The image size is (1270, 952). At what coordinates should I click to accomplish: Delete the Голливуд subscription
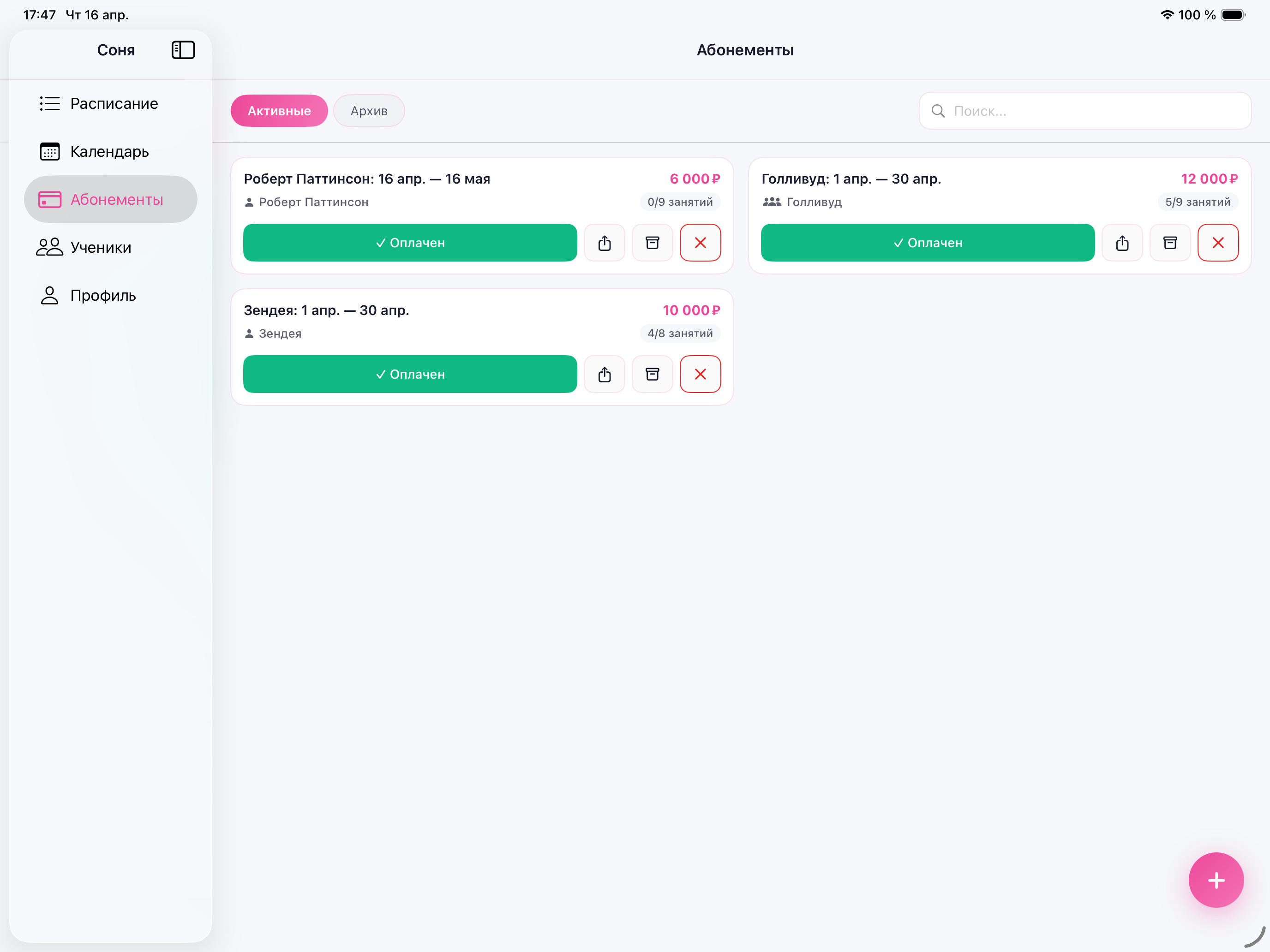(x=1218, y=243)
